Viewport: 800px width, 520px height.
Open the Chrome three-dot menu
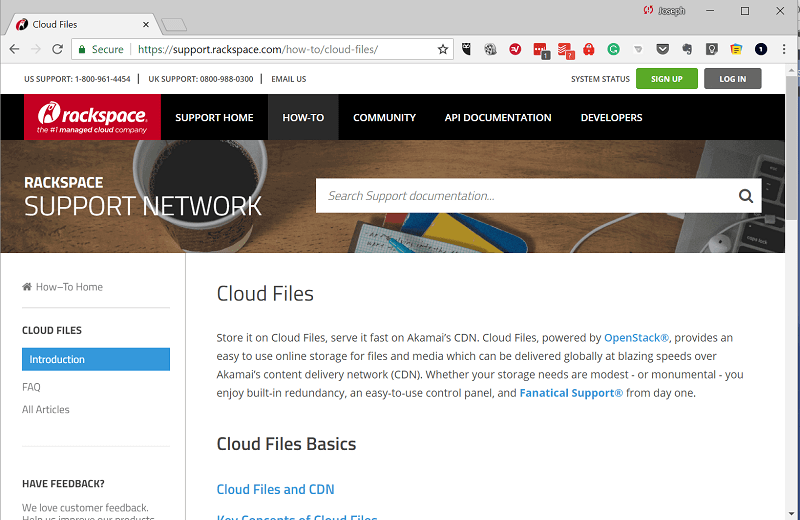pos(784,49)
